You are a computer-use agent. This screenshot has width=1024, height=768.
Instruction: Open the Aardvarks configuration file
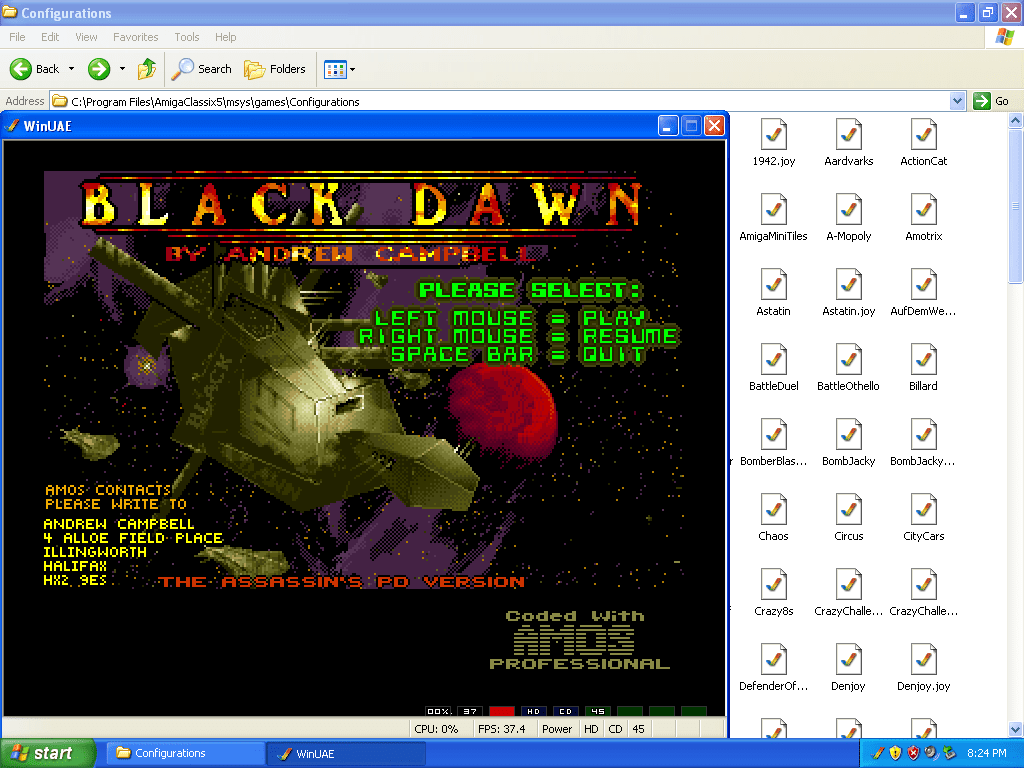[848, 136]
